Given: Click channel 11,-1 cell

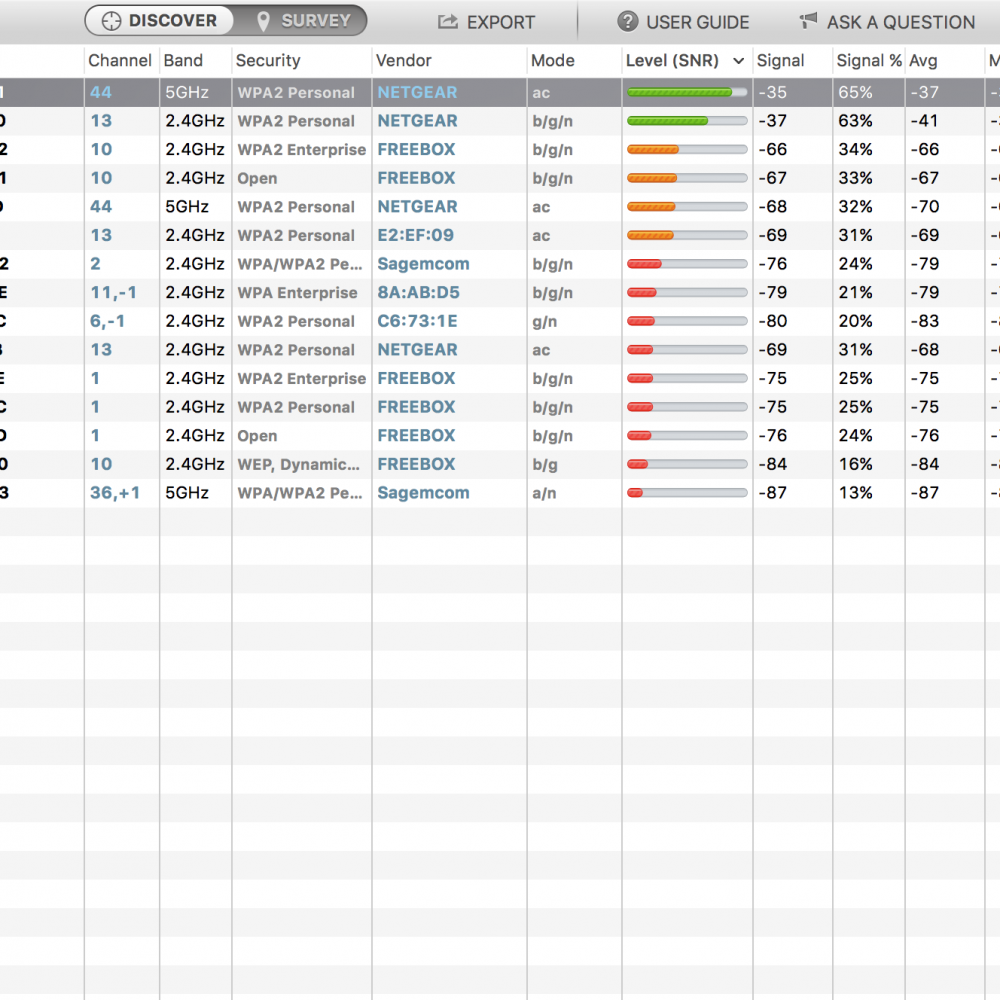Looking at the screenshot, I should point(114,293).
